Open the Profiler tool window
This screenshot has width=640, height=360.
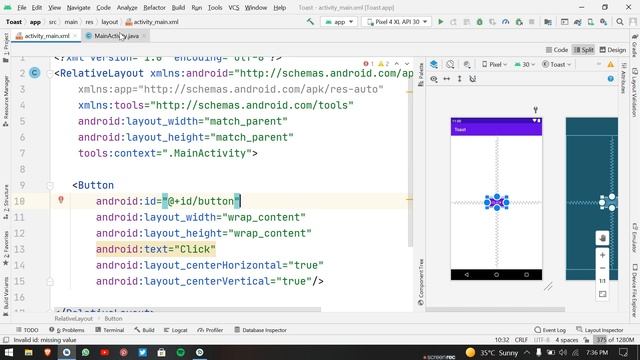tap(210, 330)
